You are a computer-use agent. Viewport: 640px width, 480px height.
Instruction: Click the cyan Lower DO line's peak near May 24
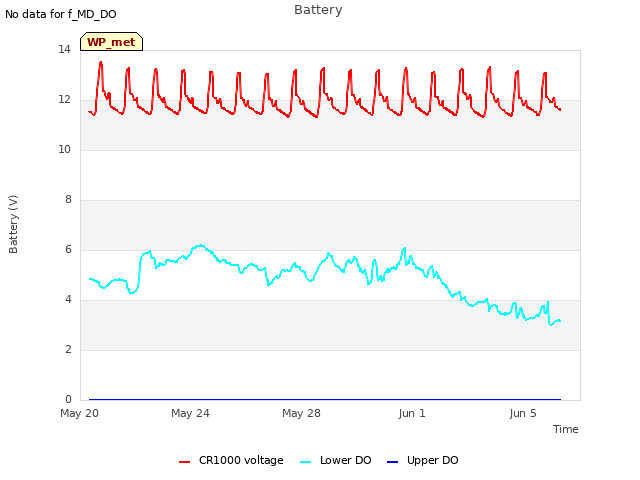200,245
